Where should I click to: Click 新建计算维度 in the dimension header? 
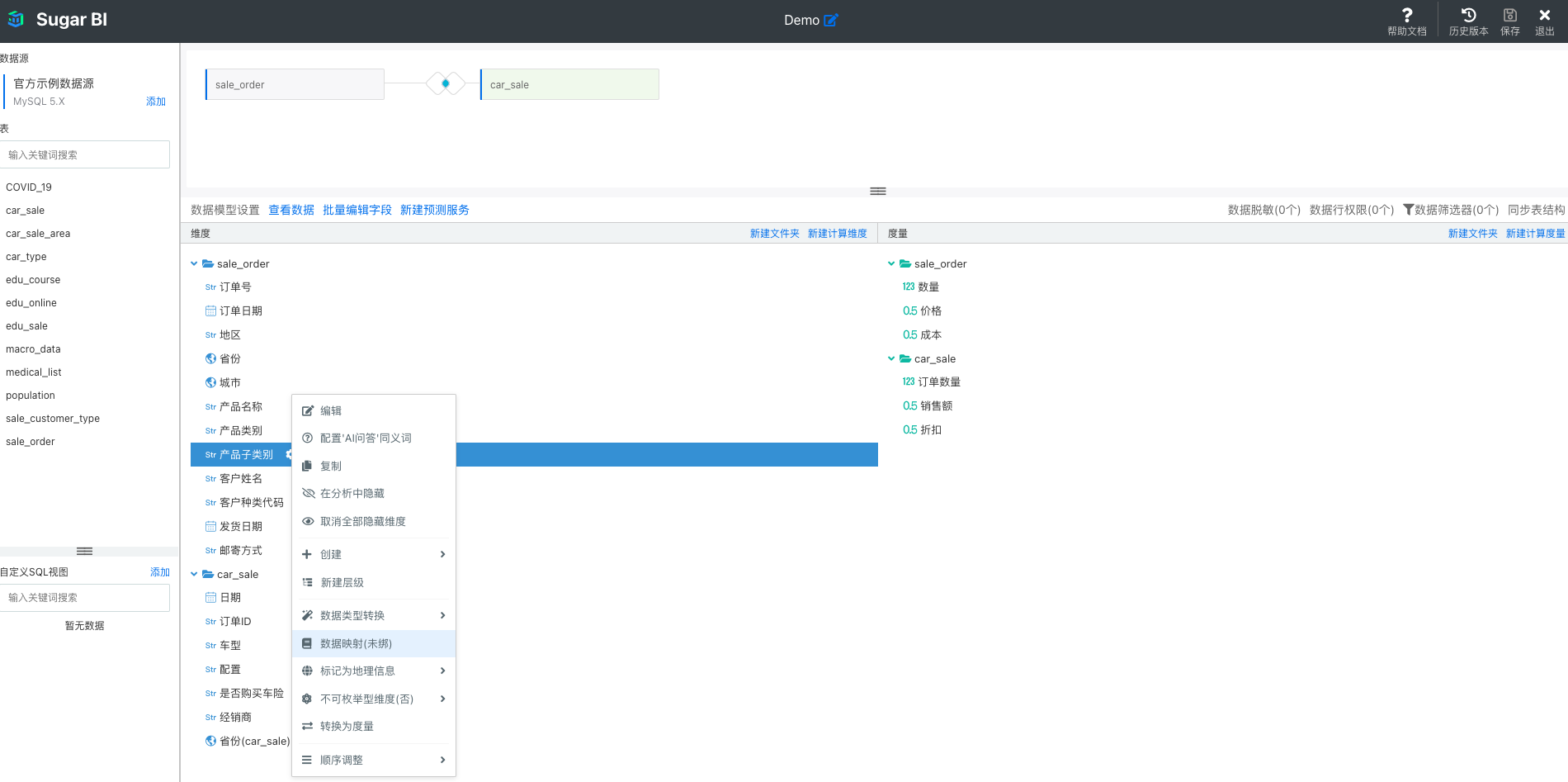click(x=838, y=234)
